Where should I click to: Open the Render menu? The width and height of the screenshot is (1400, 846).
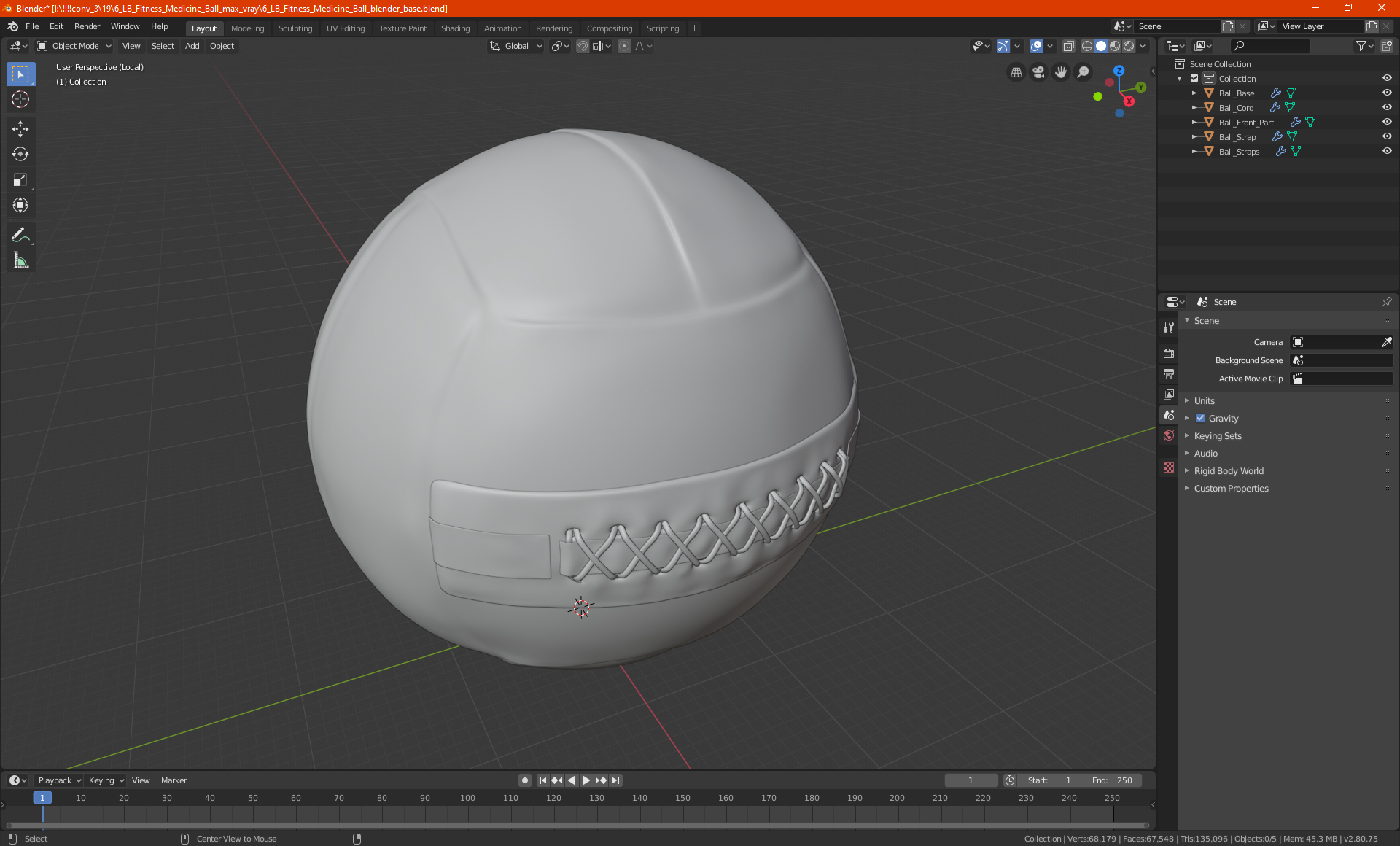coord(87,26)
